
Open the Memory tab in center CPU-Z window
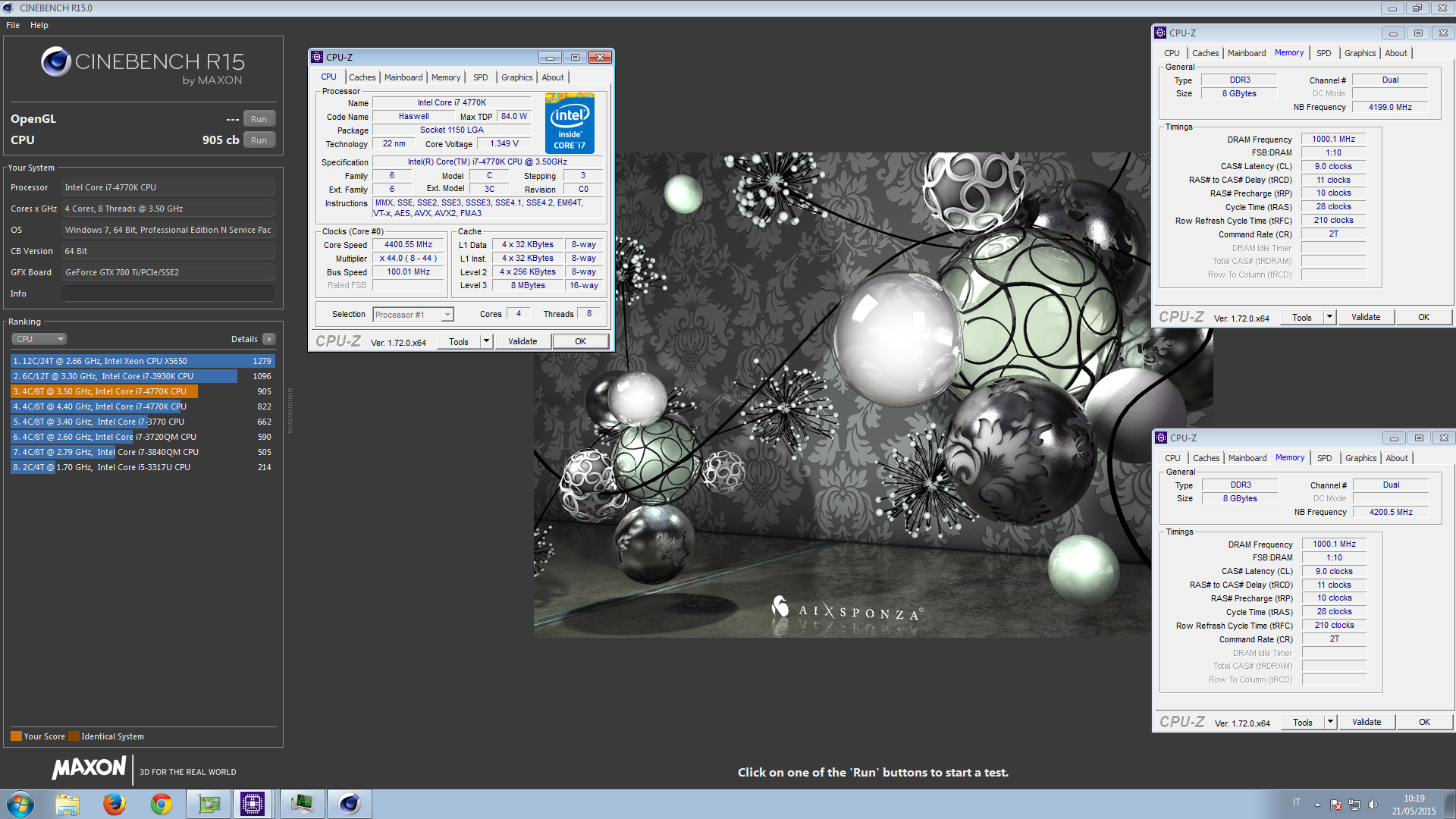(x=446, y=77)
